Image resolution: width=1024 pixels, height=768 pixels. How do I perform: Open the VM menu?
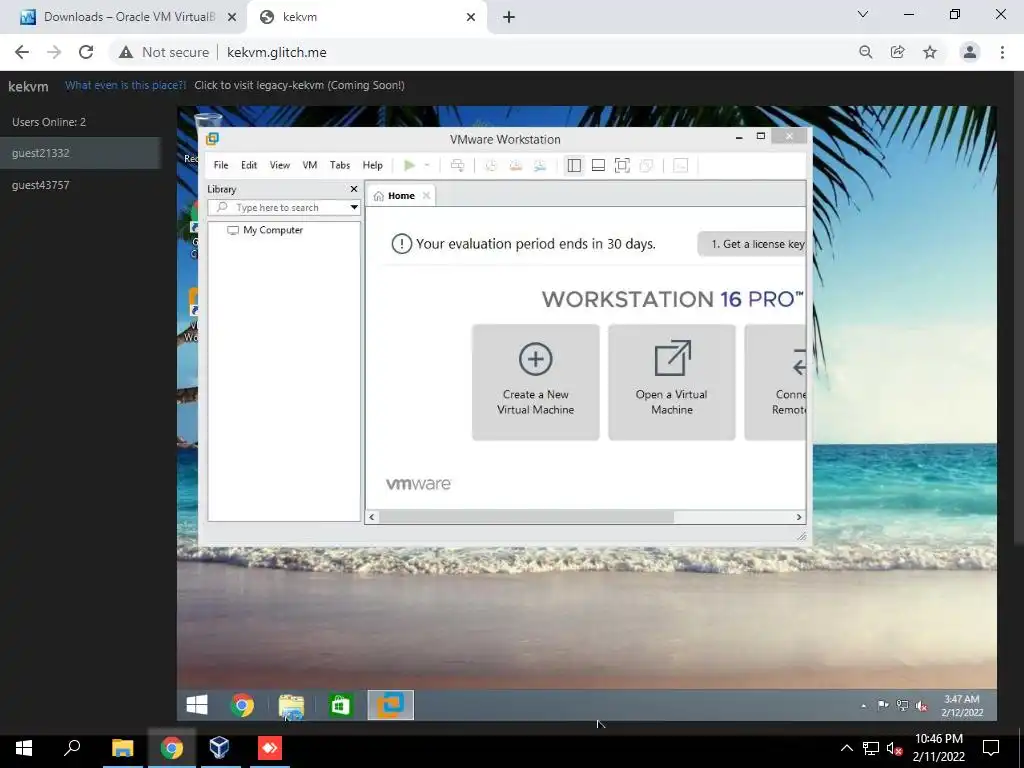coord(310,165)
